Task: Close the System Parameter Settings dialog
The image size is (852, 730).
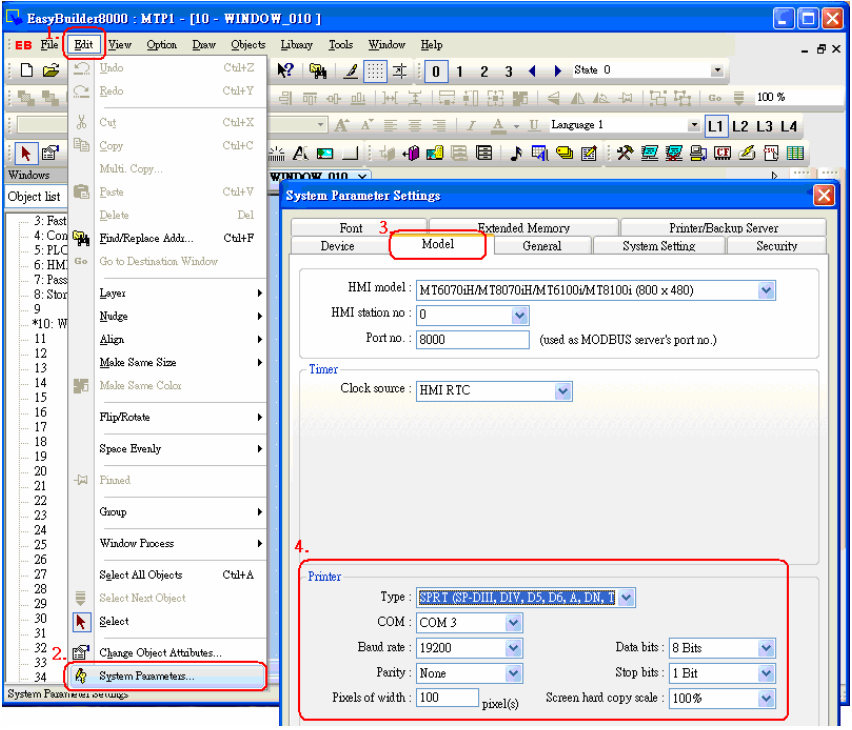Action: [x=824, y=195]
